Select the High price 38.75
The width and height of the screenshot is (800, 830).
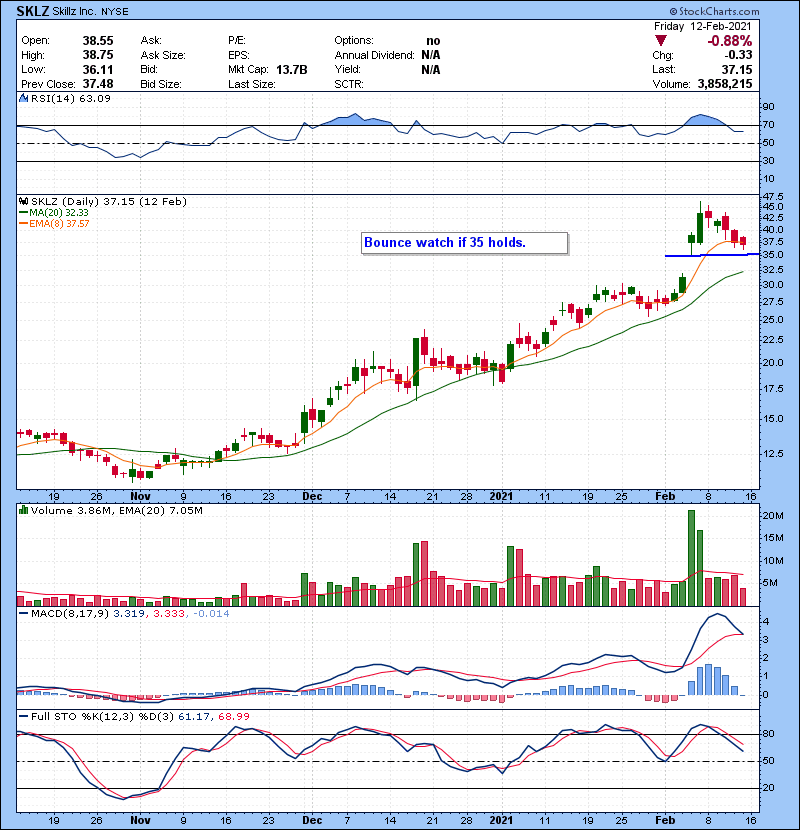[98, 55]
